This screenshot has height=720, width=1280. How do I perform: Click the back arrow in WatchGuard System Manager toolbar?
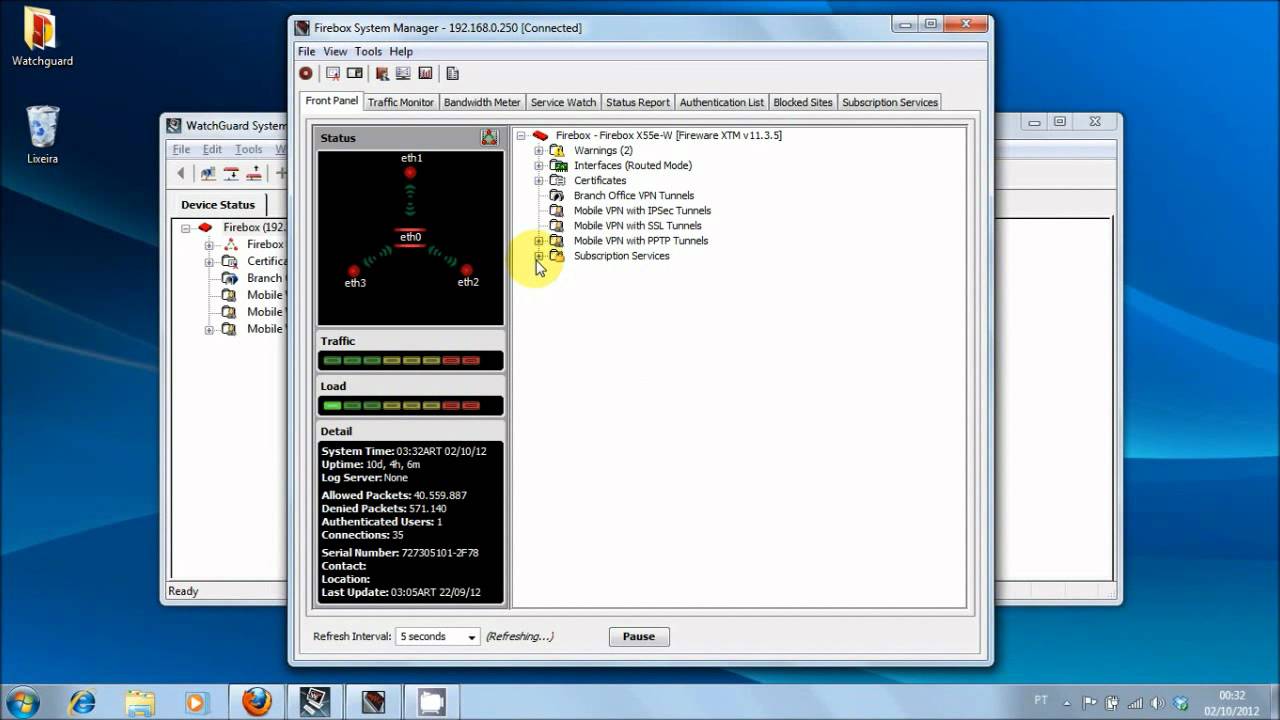(181, 174)
